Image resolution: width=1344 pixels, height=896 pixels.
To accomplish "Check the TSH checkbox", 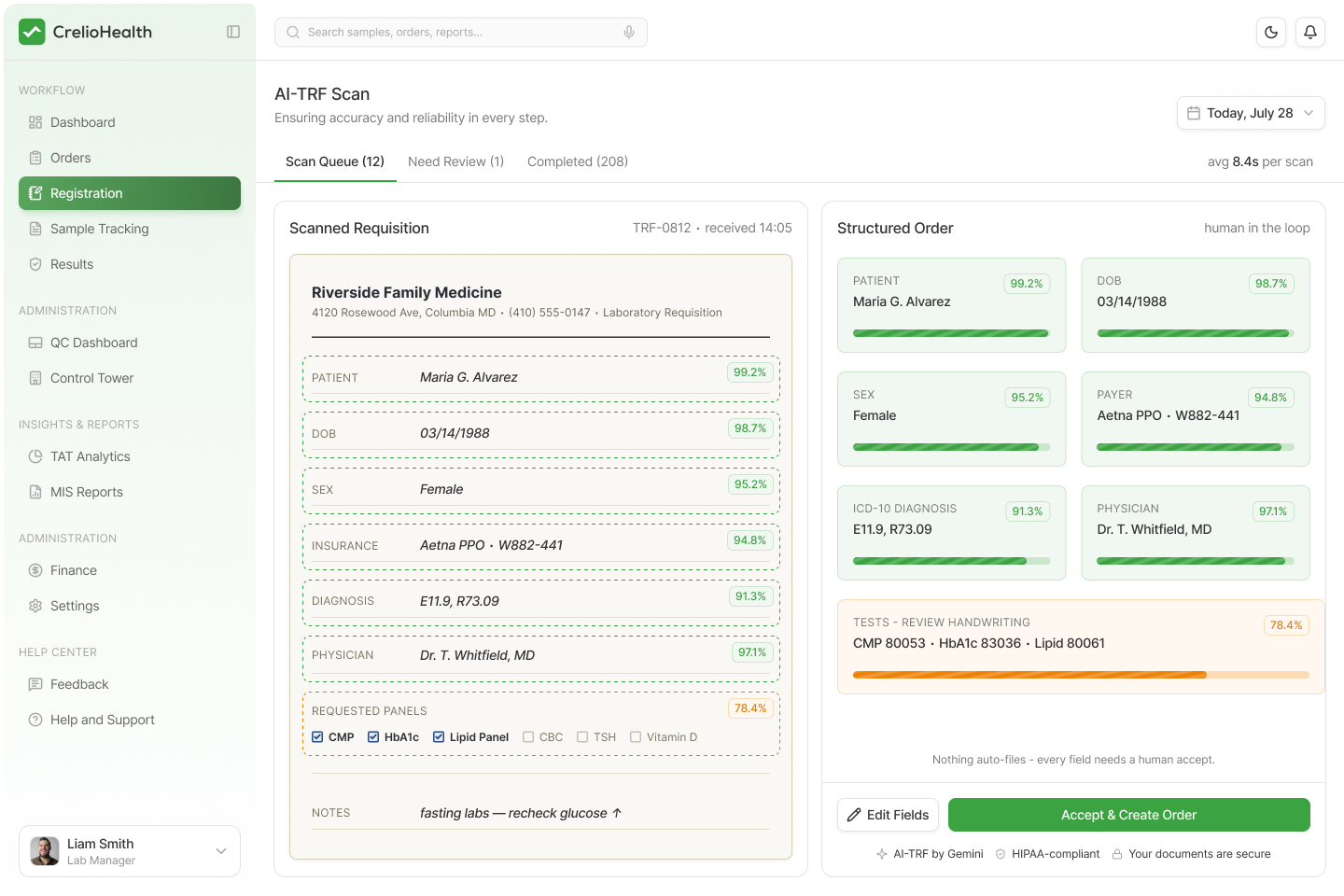I will pyautogui.click(x=582, y=737).
